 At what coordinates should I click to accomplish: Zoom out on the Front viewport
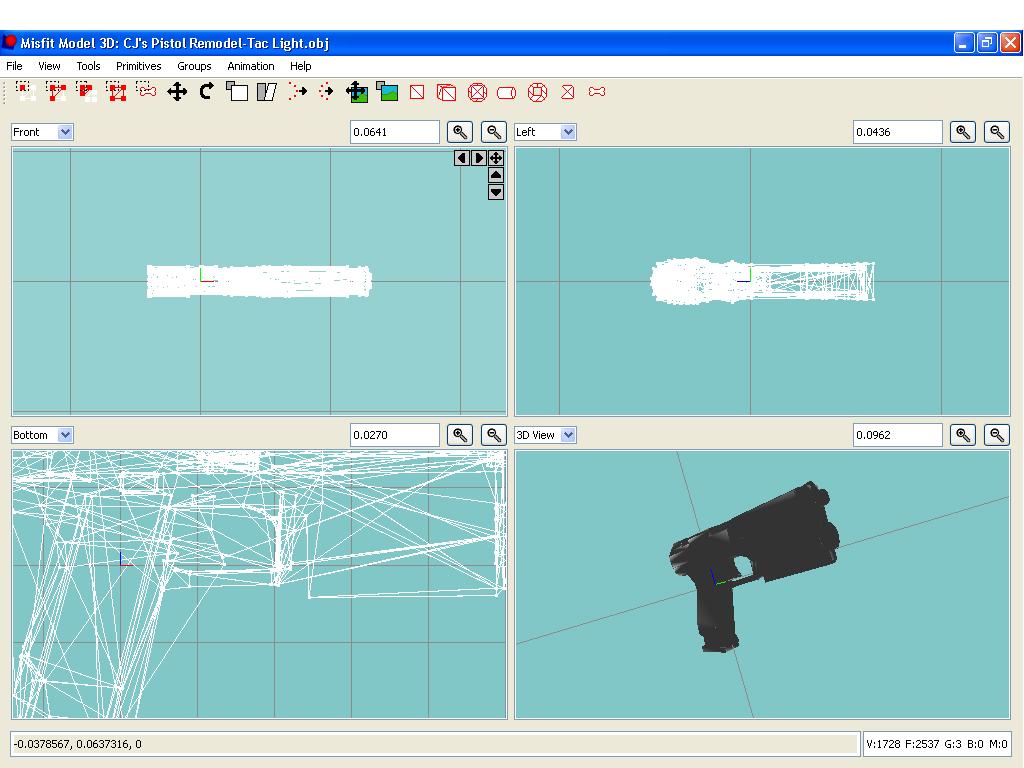tap(494, 132)
